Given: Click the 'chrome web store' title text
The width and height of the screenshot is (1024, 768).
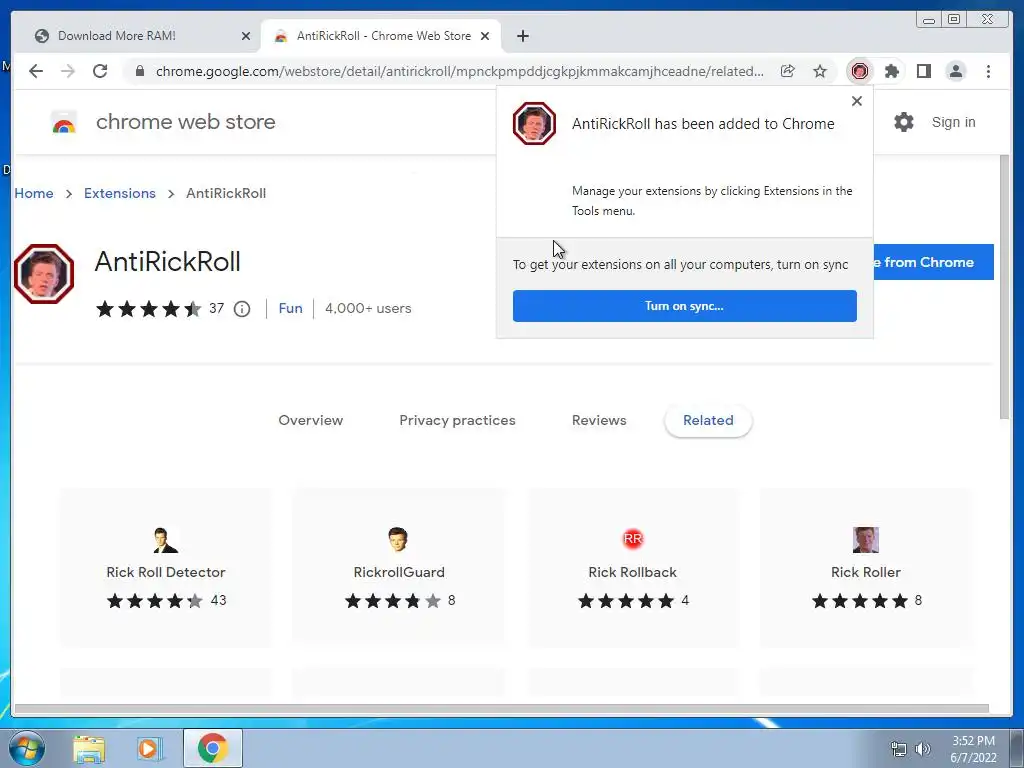Looking at the screenshot, I should (186, 122).
